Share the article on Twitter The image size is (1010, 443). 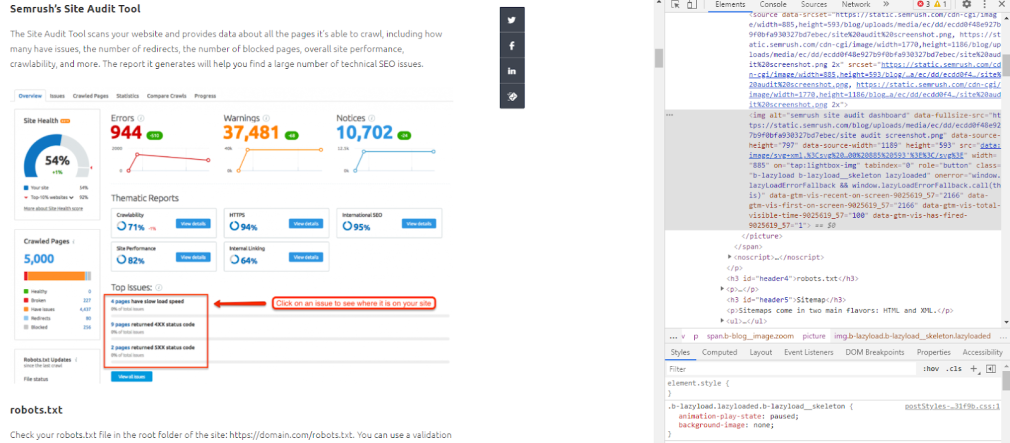(512, 20)
